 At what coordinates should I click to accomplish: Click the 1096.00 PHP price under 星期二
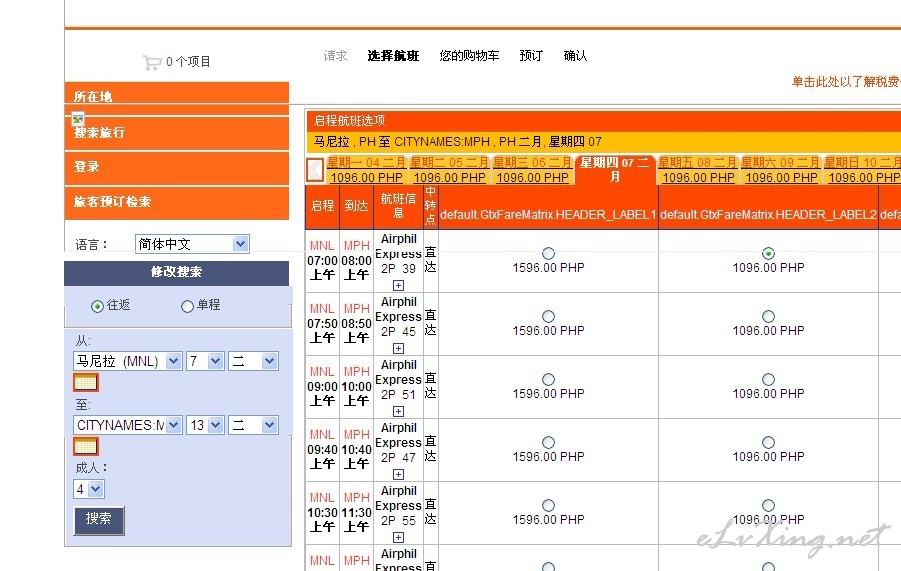pyautogui.click(x=449, y=178)
